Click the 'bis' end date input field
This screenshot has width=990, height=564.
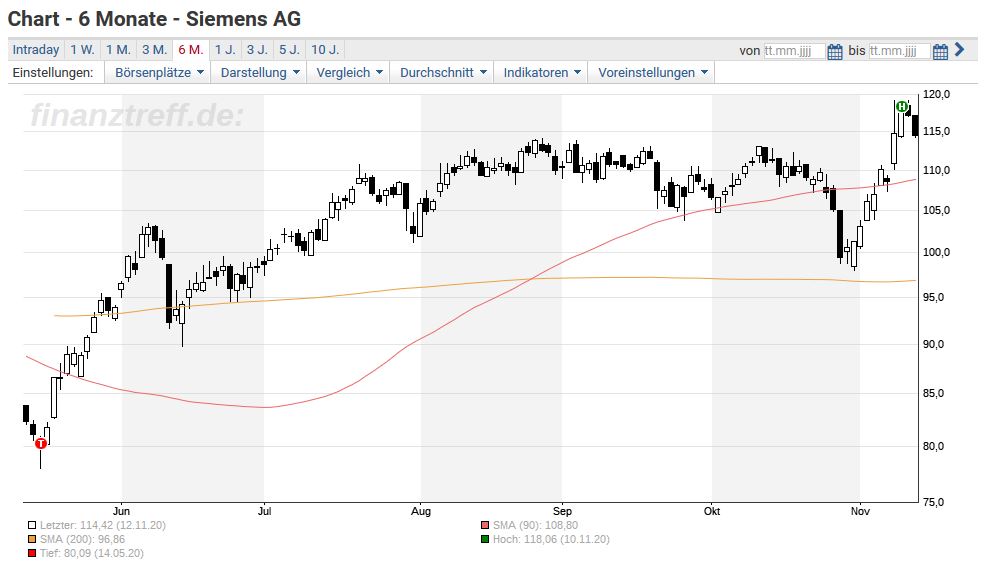[899, 51]
